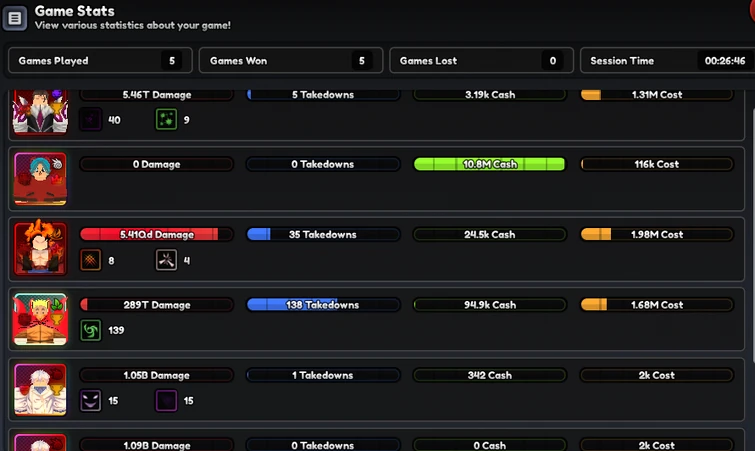Click the 35 Takedowns bar

[323, 234]
